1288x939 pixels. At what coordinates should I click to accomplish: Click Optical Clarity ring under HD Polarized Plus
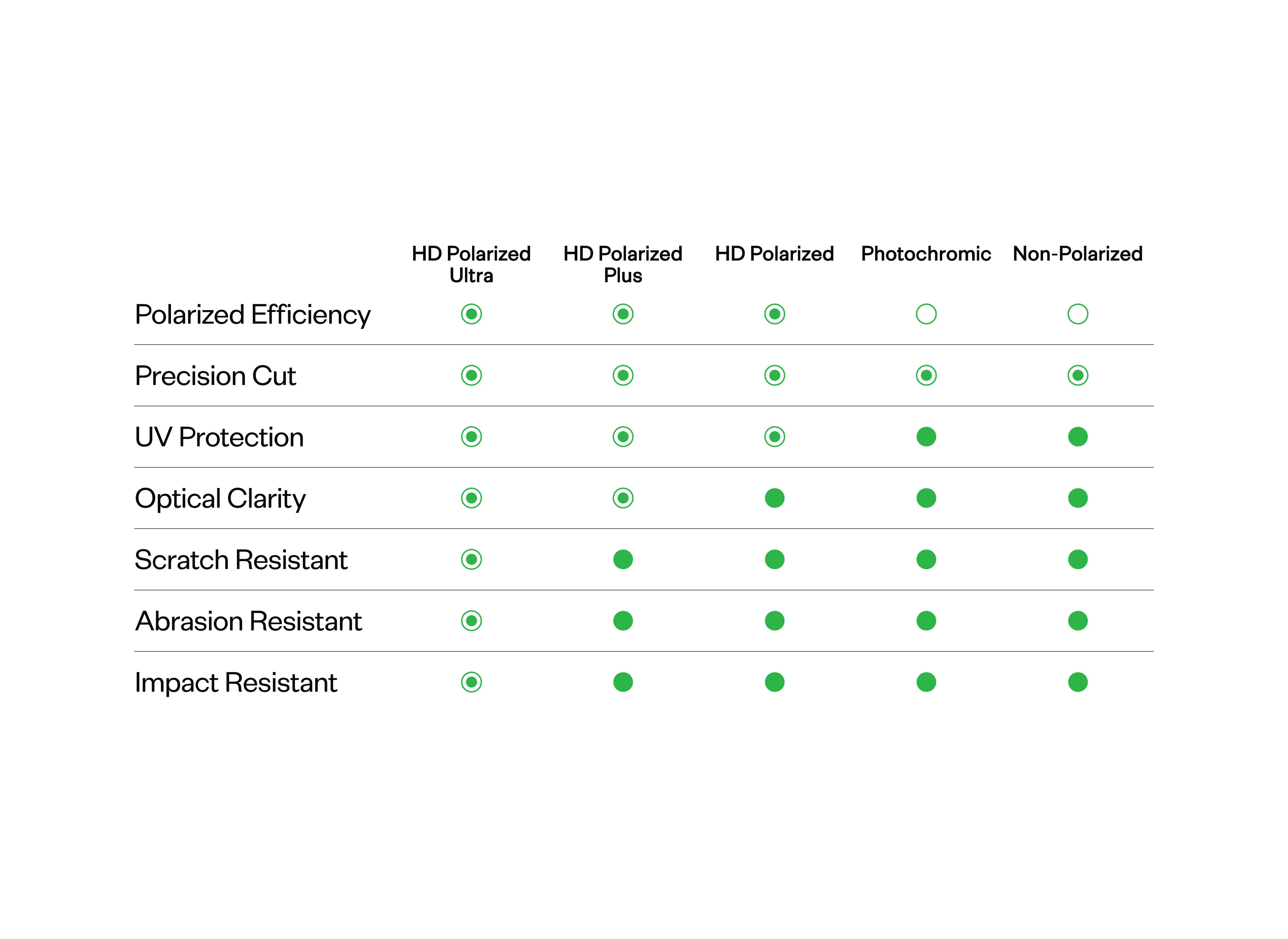[623, 498]
